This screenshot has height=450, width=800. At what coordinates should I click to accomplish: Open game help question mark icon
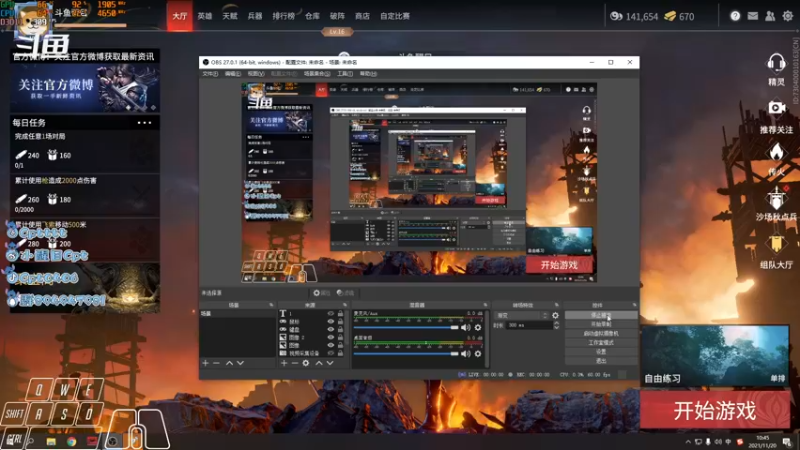tap(735, 16)
